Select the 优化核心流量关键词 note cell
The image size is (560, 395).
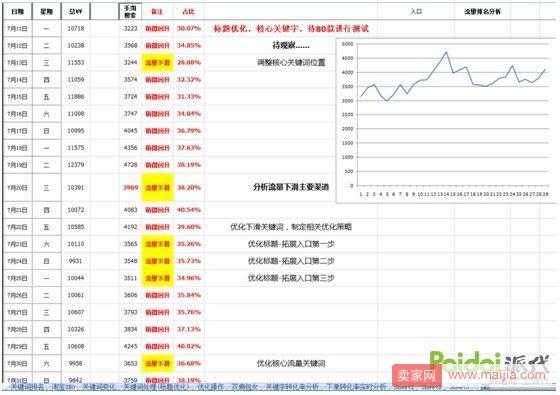pos(291,363)
